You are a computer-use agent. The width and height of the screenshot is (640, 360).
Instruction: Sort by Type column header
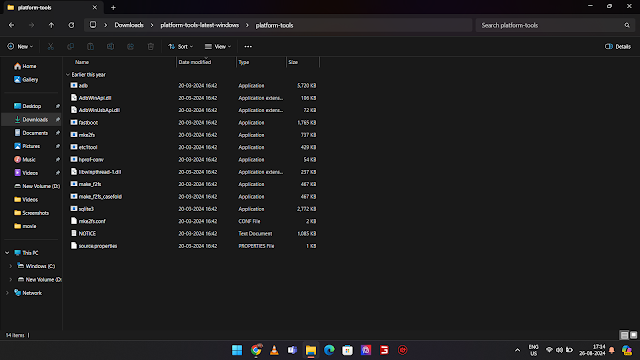[x=244, y=62]
